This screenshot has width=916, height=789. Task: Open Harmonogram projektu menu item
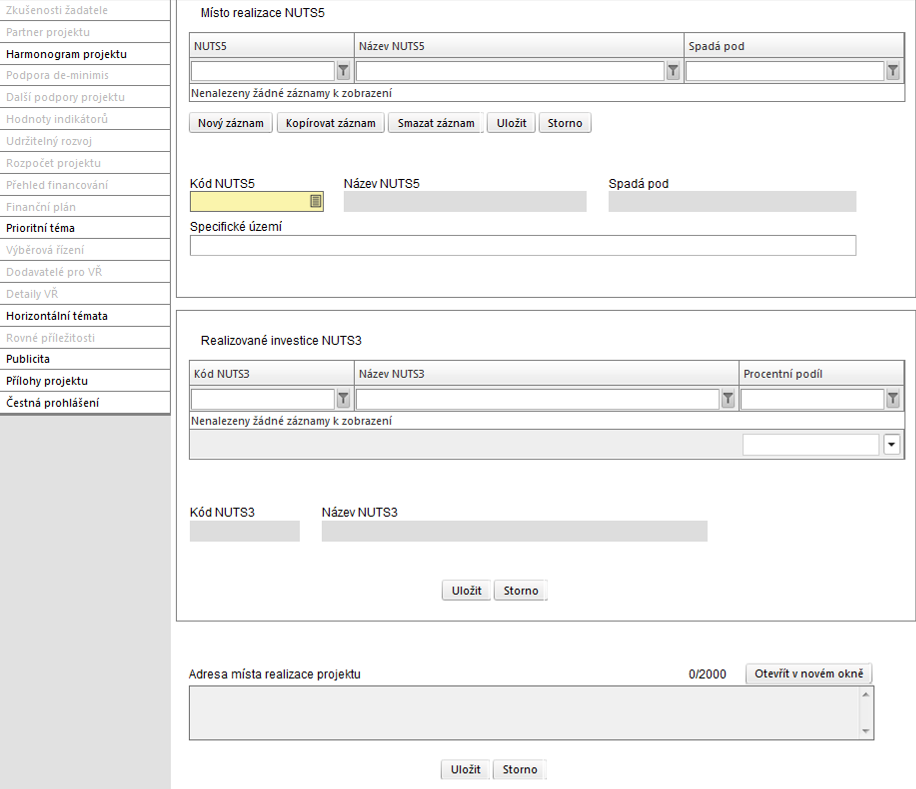pyautogui.click(x=85, y=54)
